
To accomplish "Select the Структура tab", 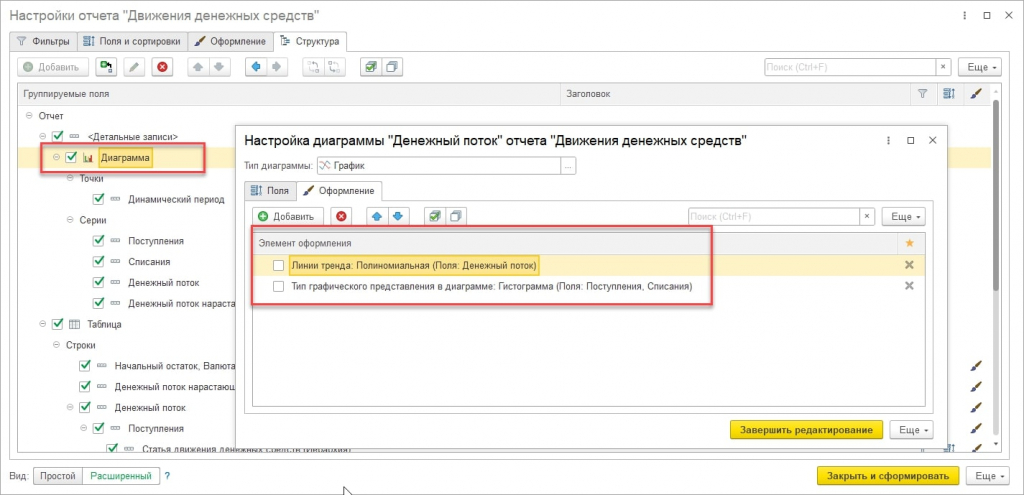I will [x=310, y=41].
